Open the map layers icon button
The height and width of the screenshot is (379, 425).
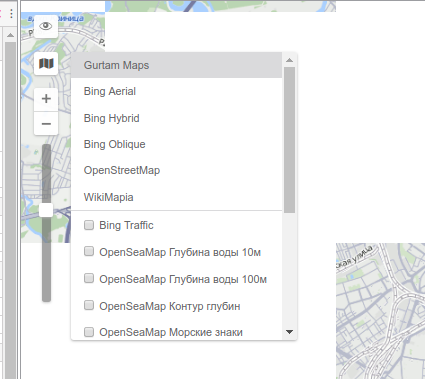click(46, 63)
